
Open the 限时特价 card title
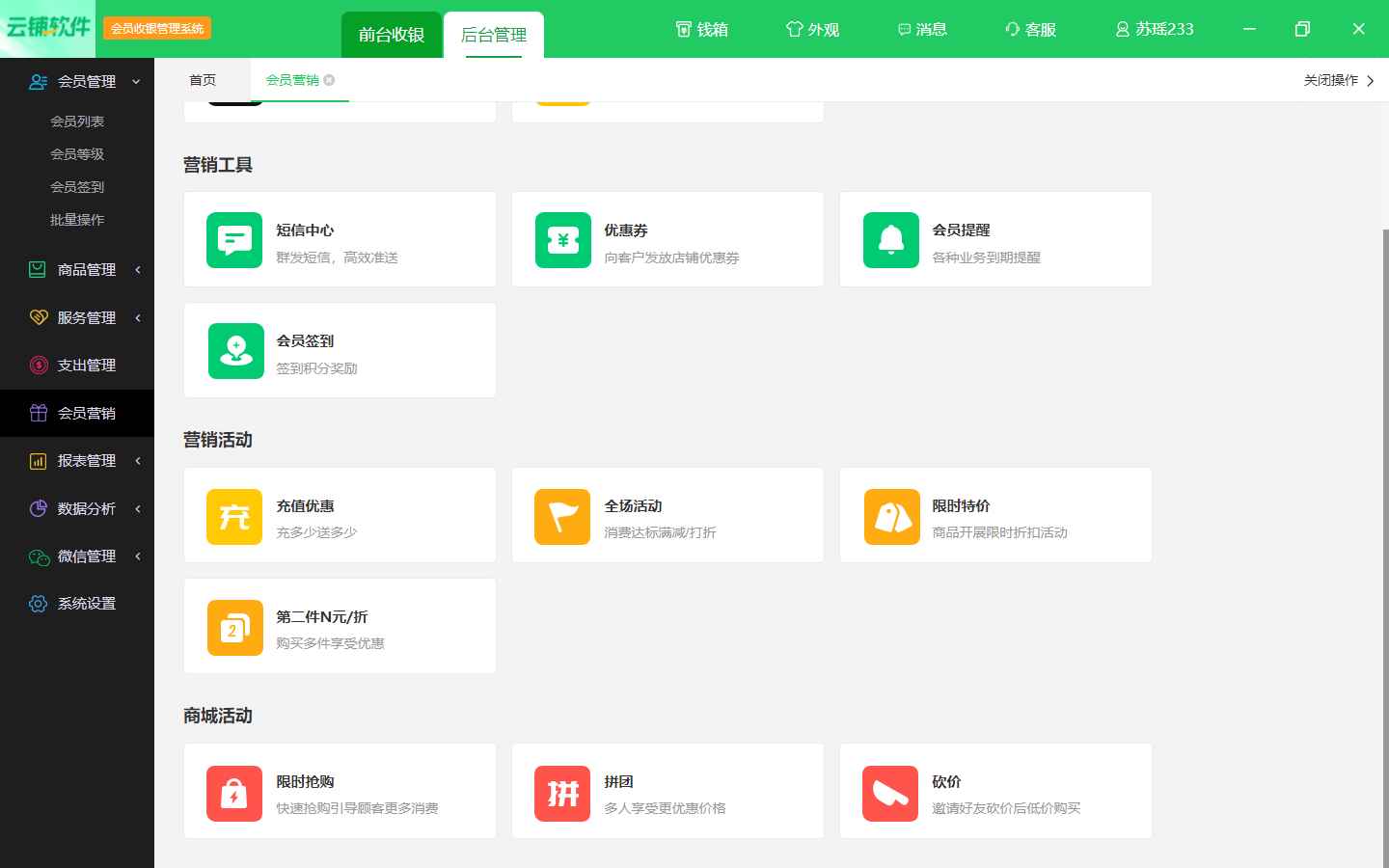point(961,506)
